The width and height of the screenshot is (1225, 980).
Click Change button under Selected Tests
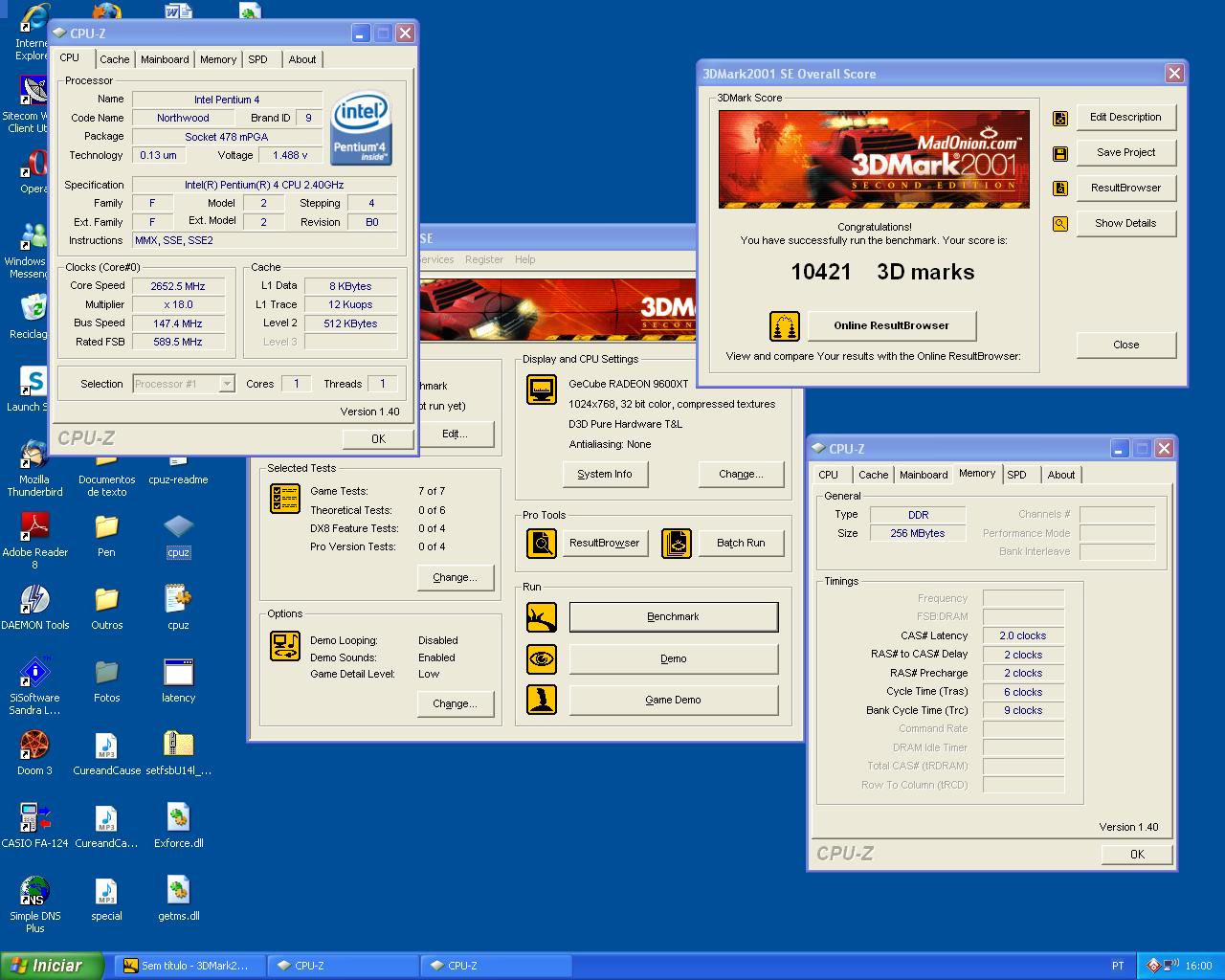(456, 577)
